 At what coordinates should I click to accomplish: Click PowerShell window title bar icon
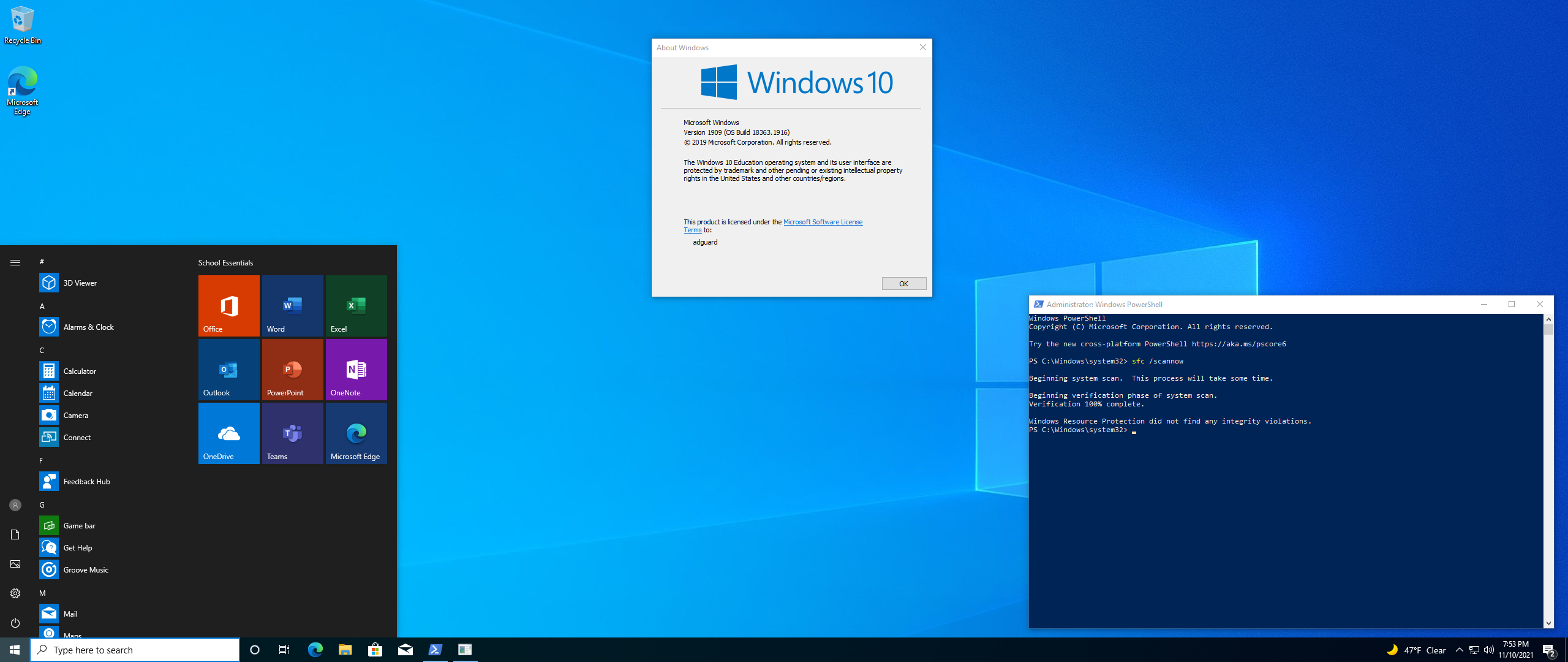click(1038, 304)
